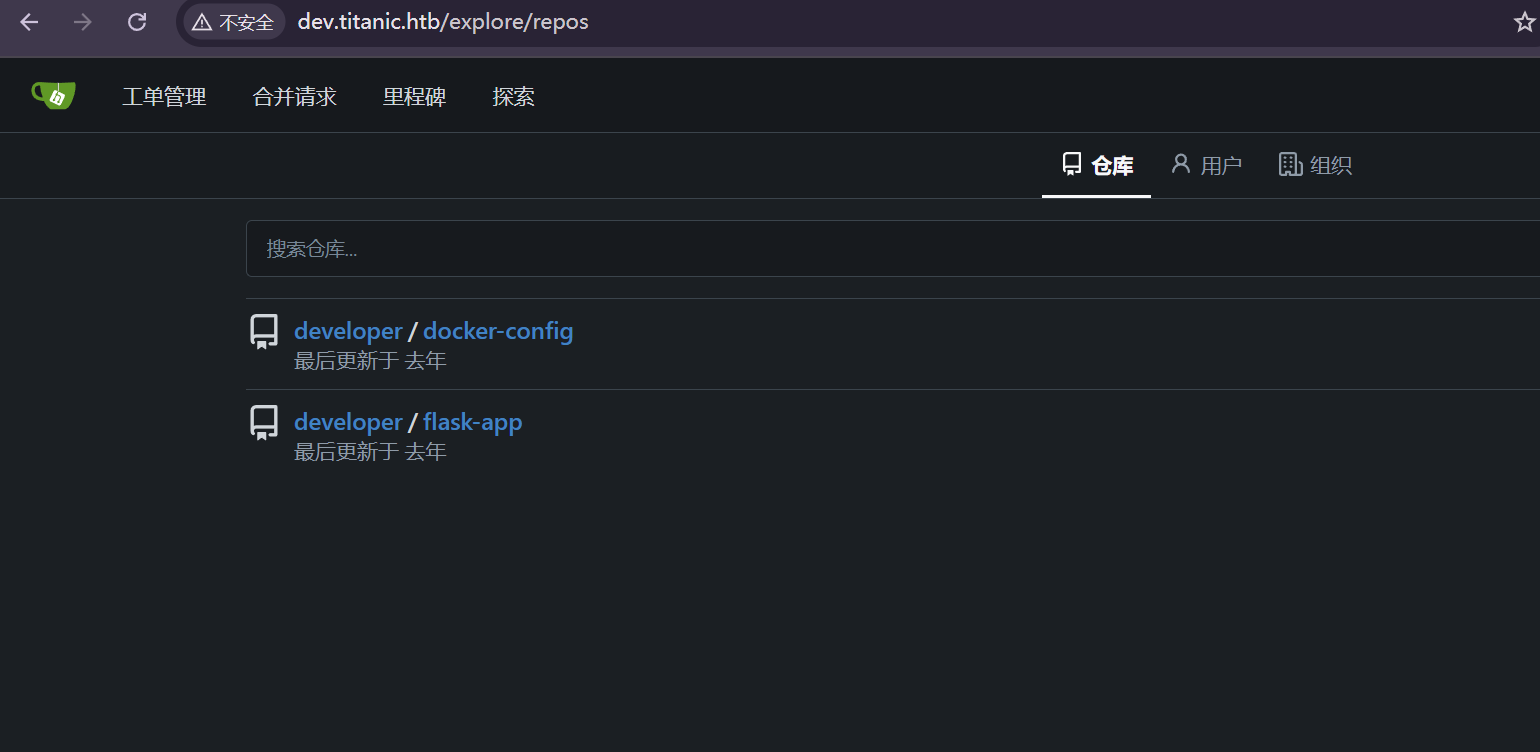Open the 合并请求 menu item

coord(295,97)
